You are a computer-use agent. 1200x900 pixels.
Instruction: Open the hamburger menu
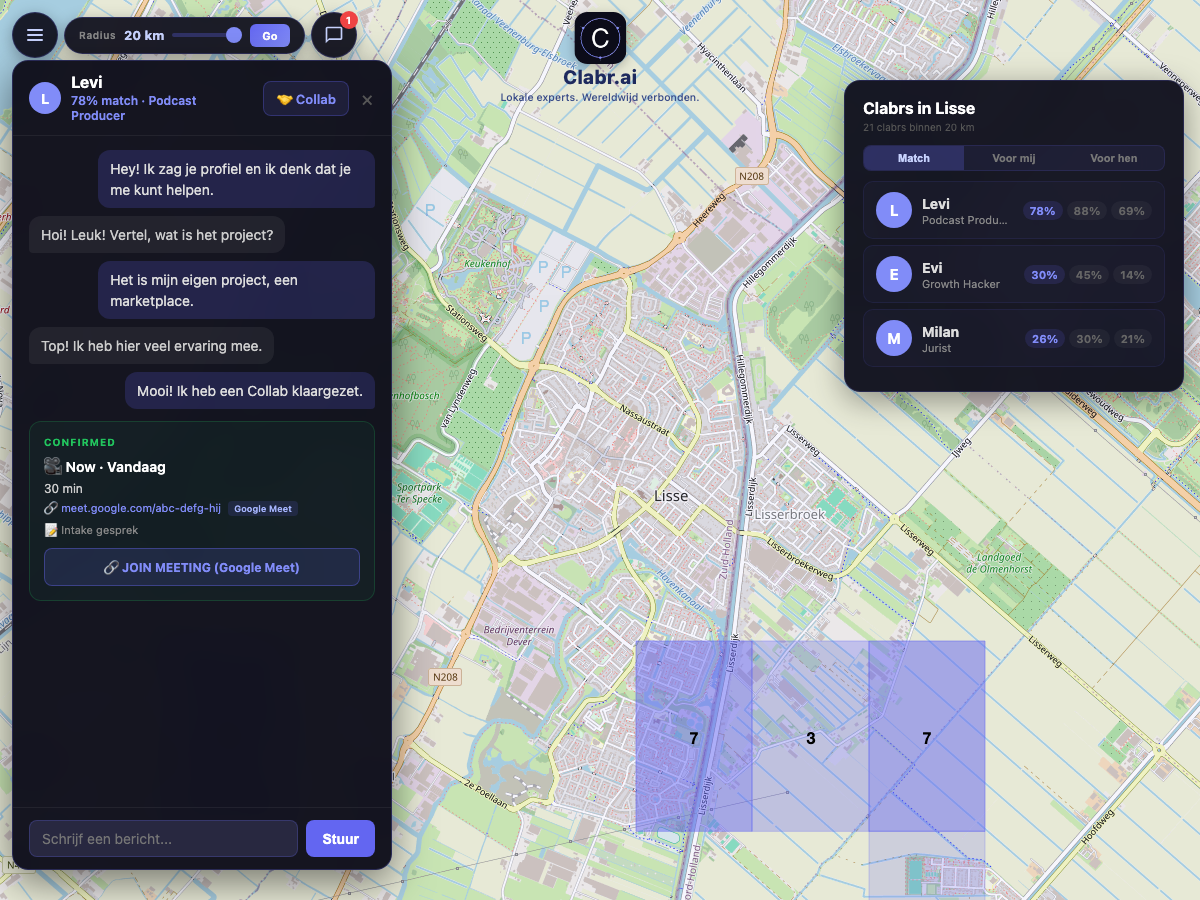[x=35, y=35]
